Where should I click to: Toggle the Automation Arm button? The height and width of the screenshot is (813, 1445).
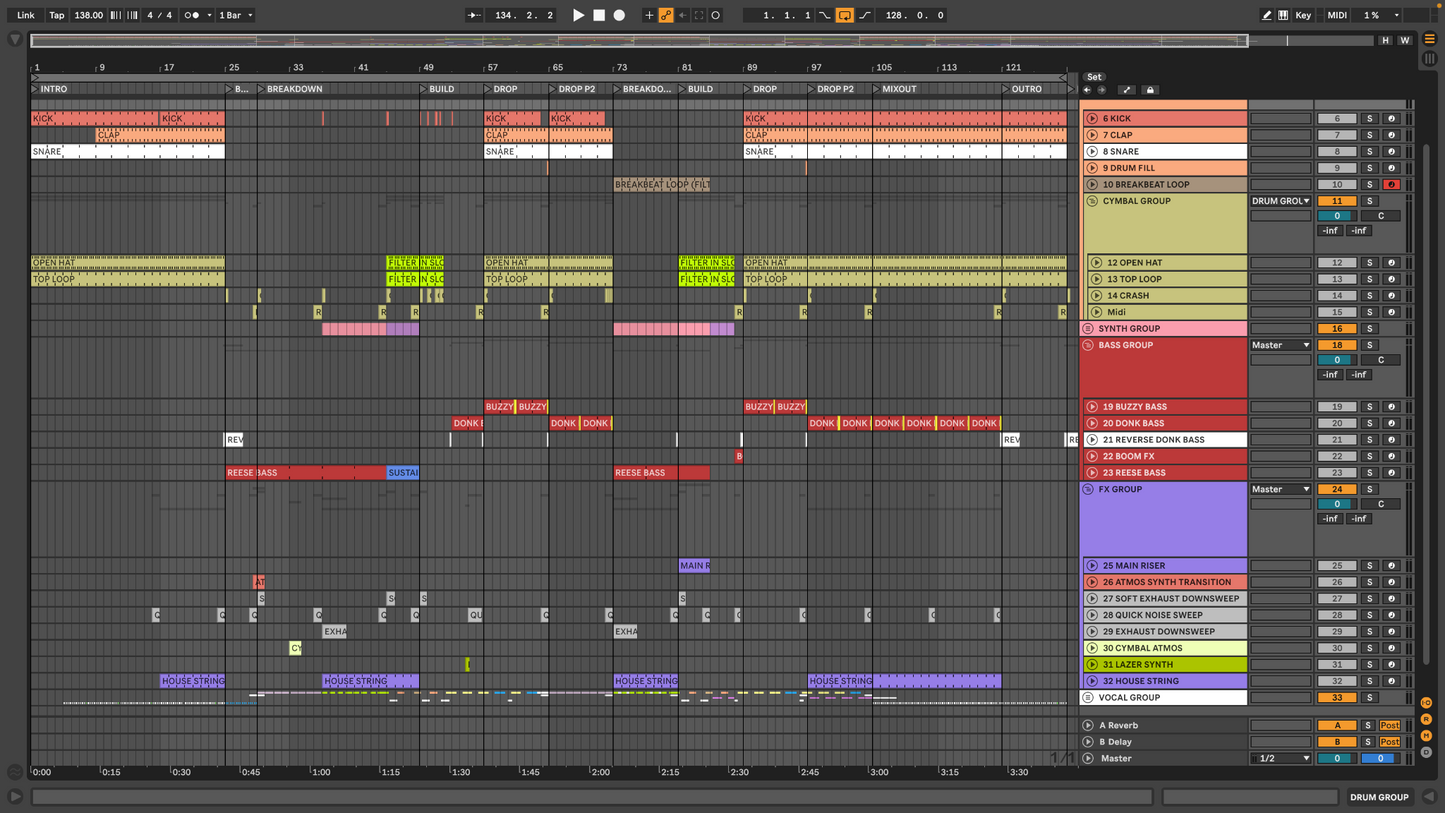tap(666, 15)
